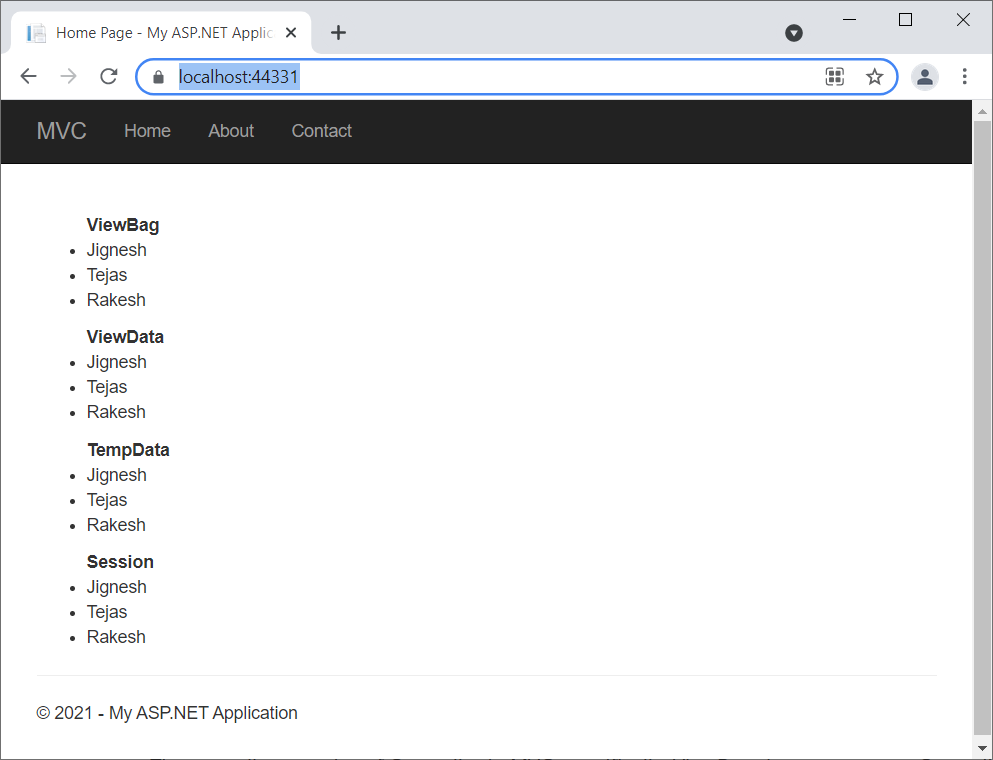Open the Contact navigation link

pos(322,131)
